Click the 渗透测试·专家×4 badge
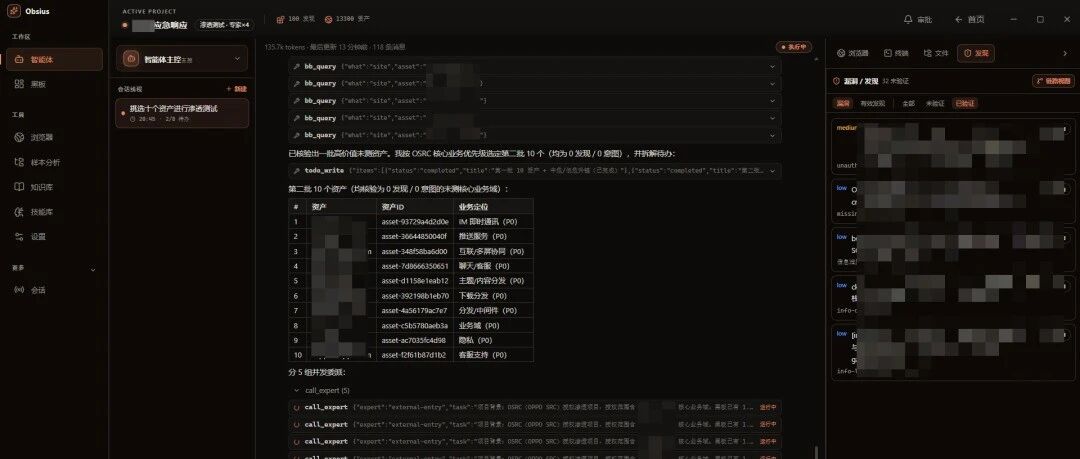Viewport: 1080px width, 459px height. point(225,25)
